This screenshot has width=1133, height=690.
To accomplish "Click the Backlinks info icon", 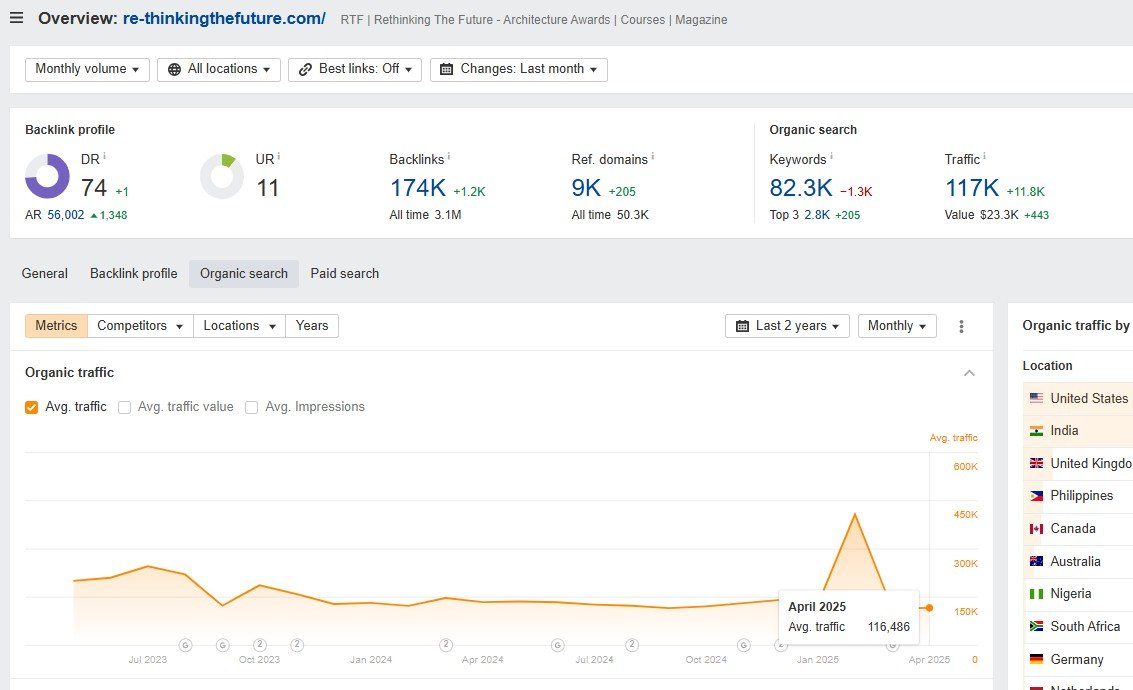I will click(x=449, y=156).
